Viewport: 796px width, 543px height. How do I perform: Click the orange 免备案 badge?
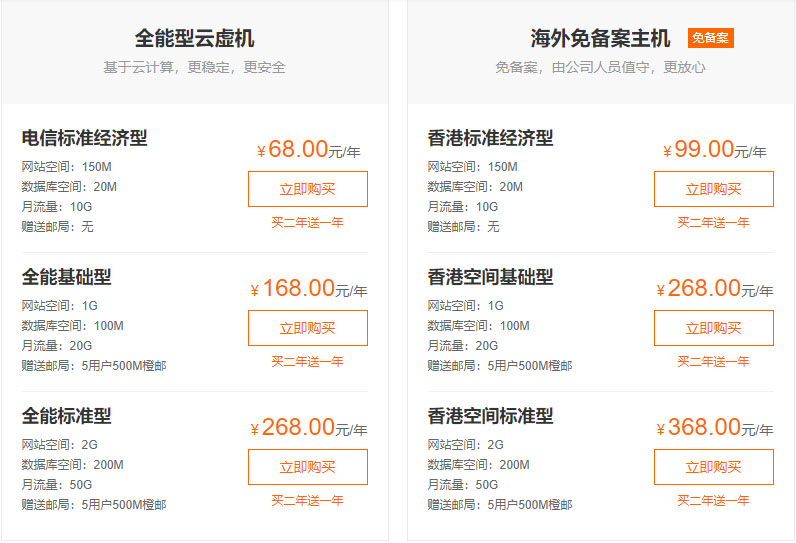click(711, 38)
